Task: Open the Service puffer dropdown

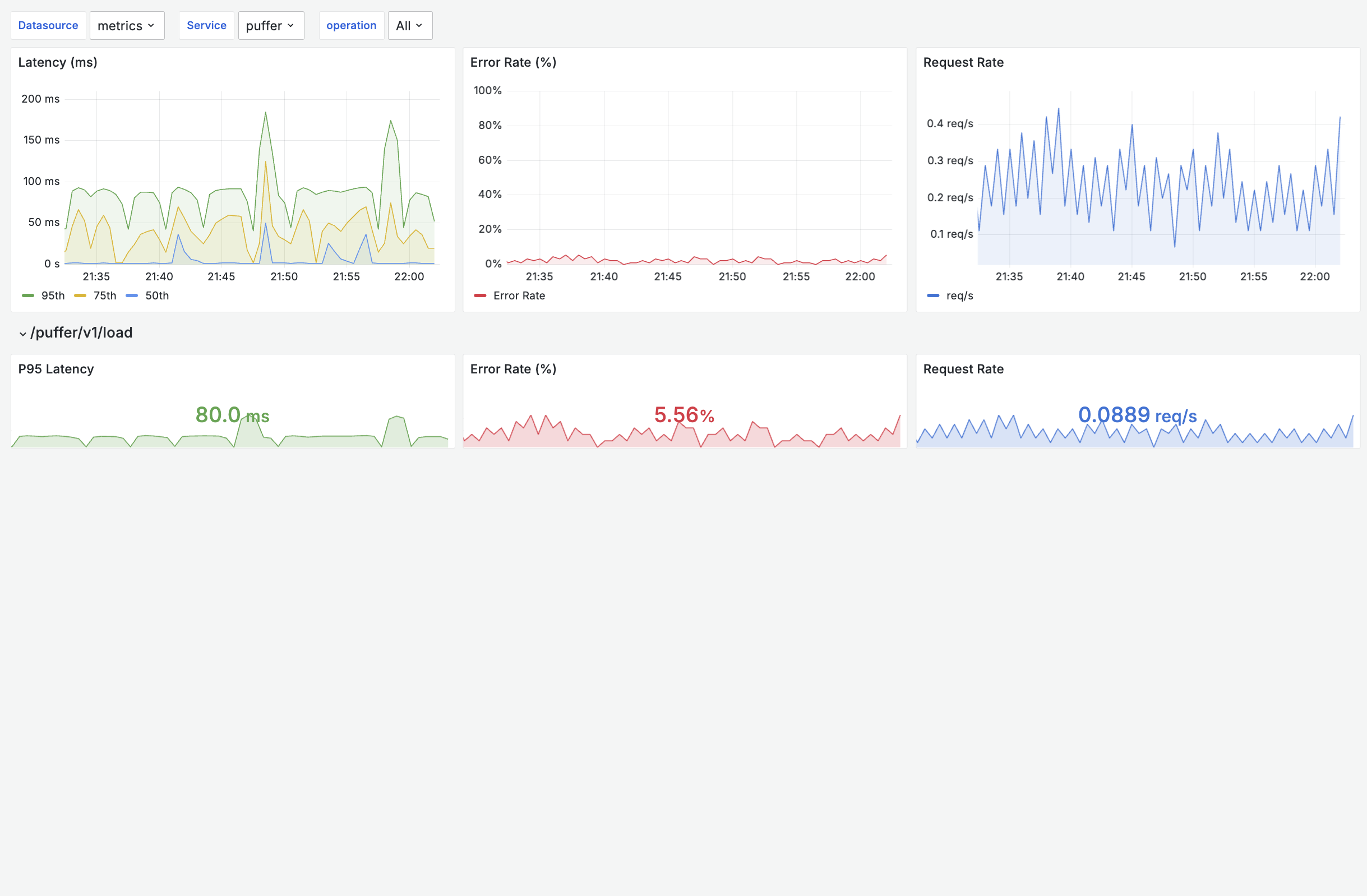Action: click(x=270, y=25)
